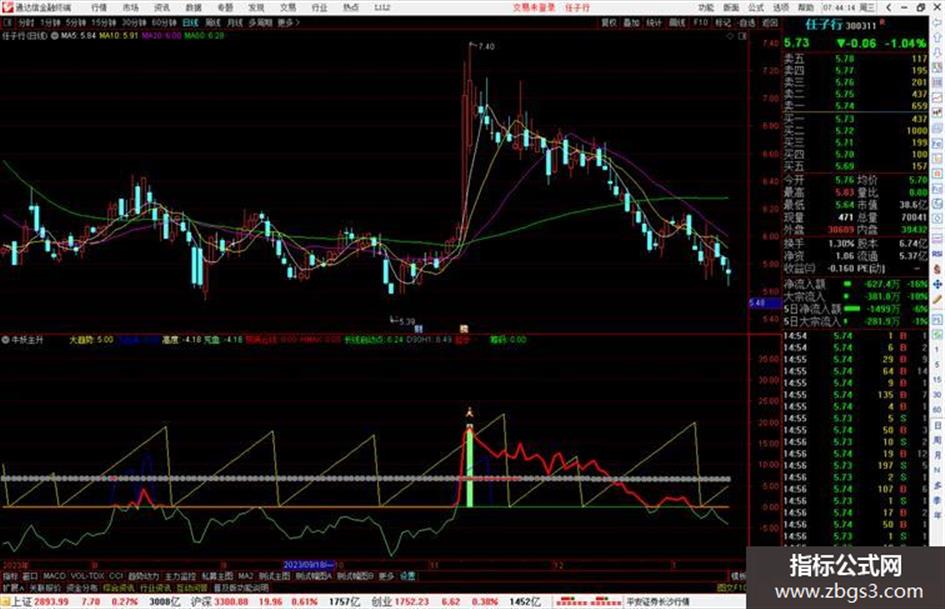The width and height of the screenshot is (945, 609).
Task: Select the 主力监控 indicator tab
Action: 180,576
